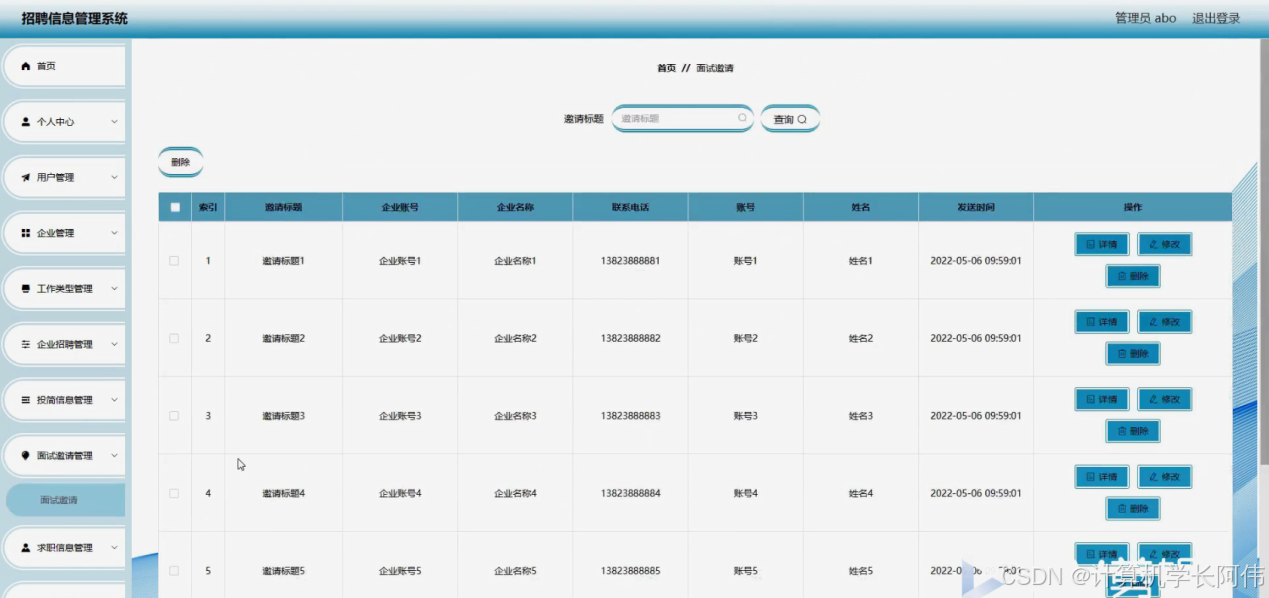
Task: Click the pin icon beside 面试邀请管理
Action: pyautogui.click(x=26, y=455)
